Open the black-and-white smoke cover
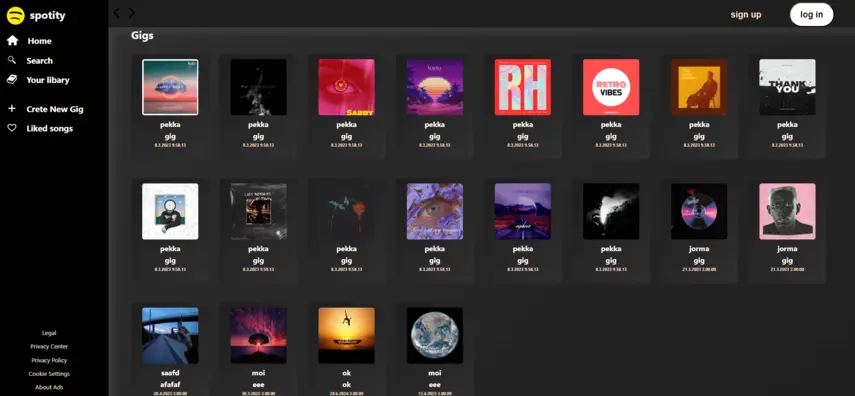The width and height of the screenshot is (855, 396). pos(611,211)
